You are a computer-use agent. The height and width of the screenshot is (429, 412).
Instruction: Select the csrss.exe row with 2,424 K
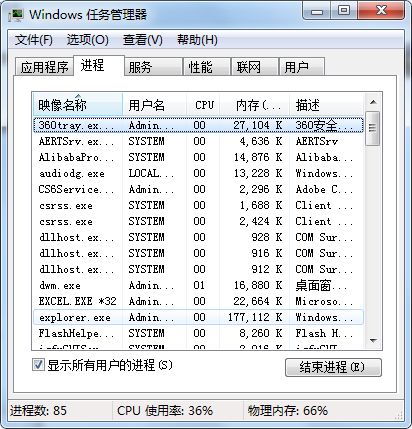(x=198, y=221)
